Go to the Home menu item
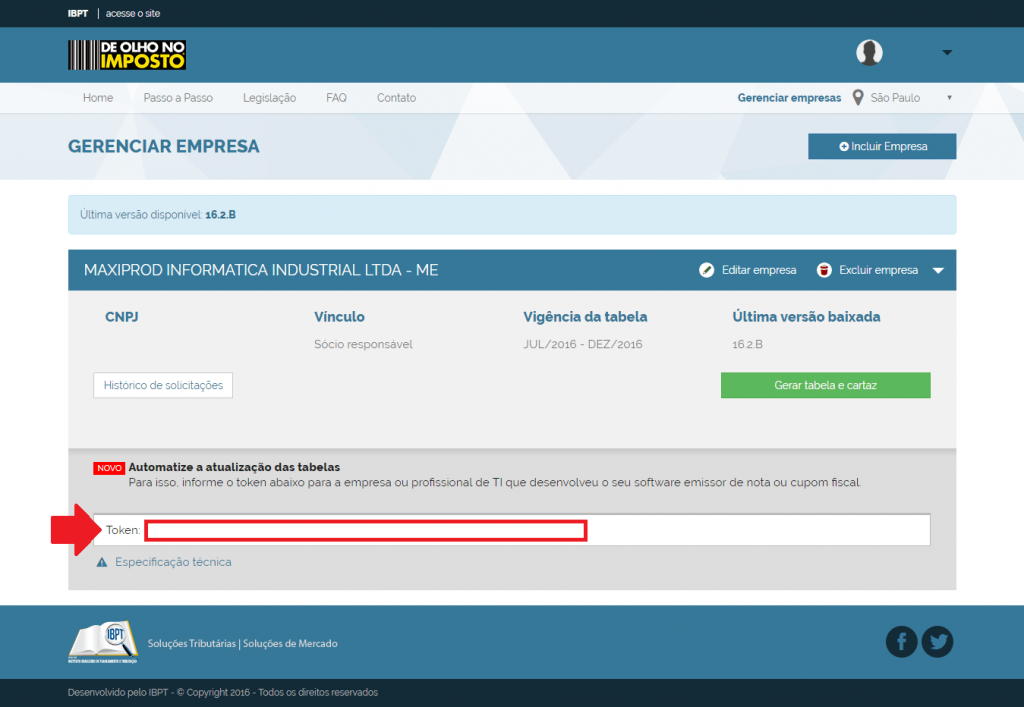This screenshot has height=707, width=1024. click(x=98, y=98)
